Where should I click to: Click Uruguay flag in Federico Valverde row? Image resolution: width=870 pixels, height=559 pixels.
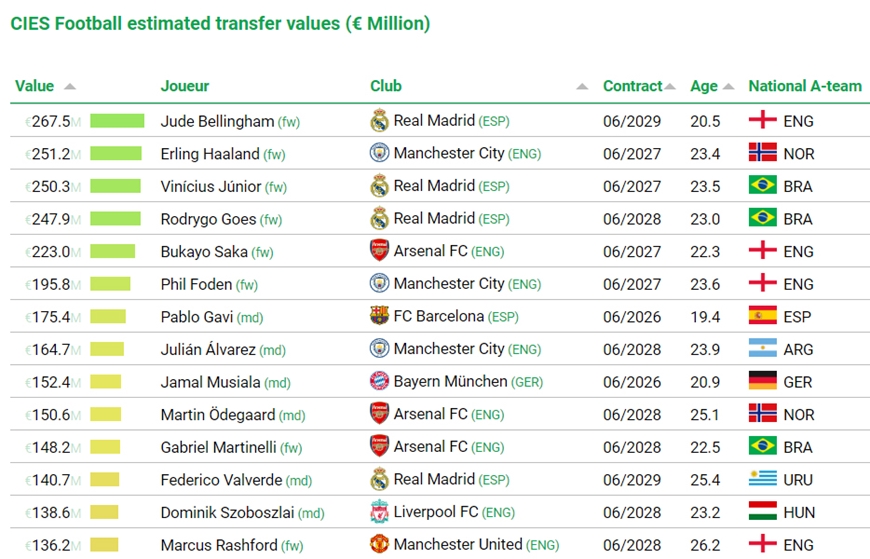point(762,479)
